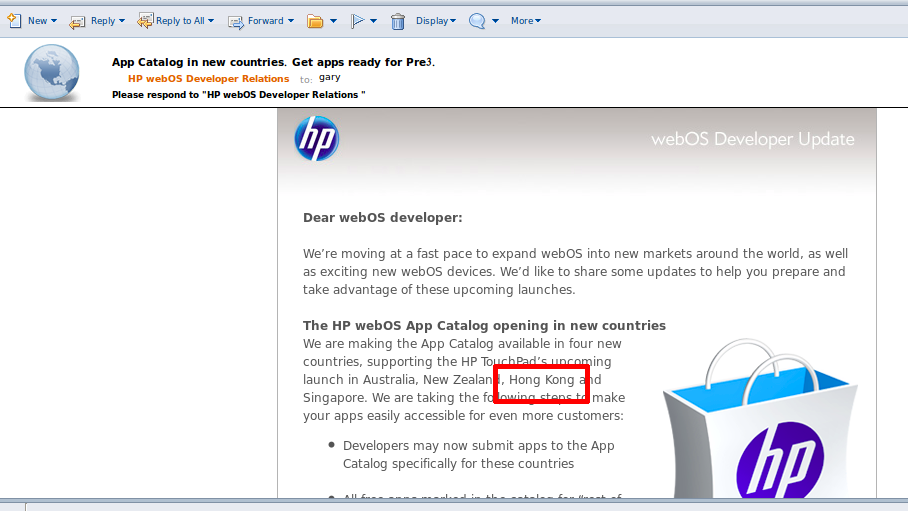Click the Please respond to line
Viewport: 908px width, 511px height.
(x=239, y=95)
